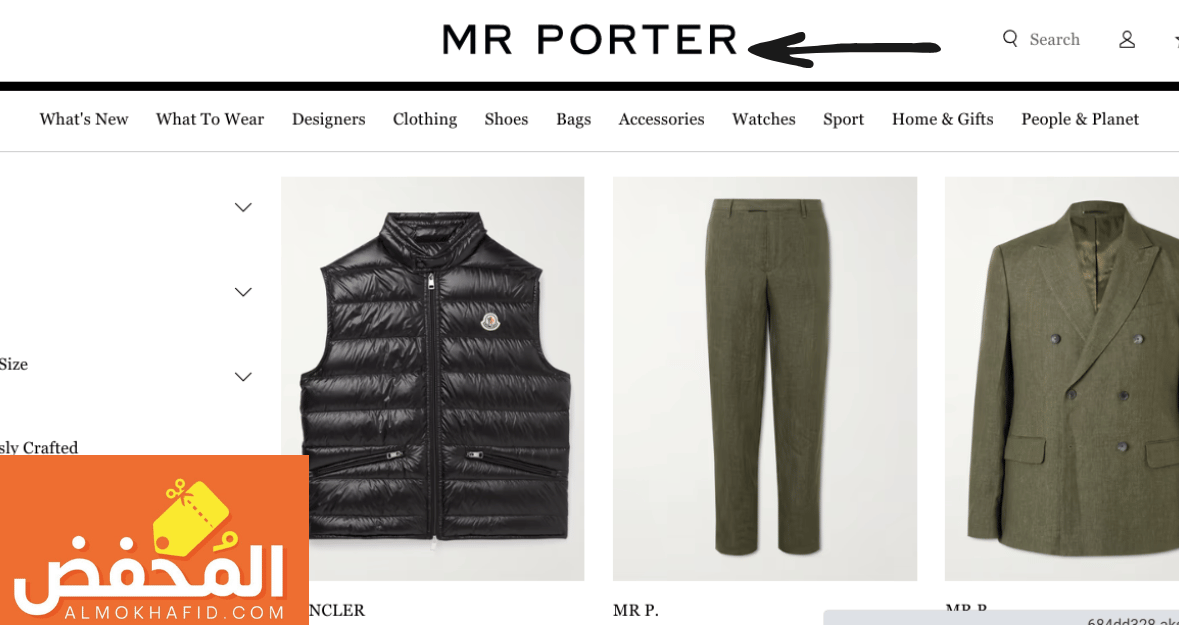
Task: Open the People & Planet menu
Action: click(x=1080, y=119)
